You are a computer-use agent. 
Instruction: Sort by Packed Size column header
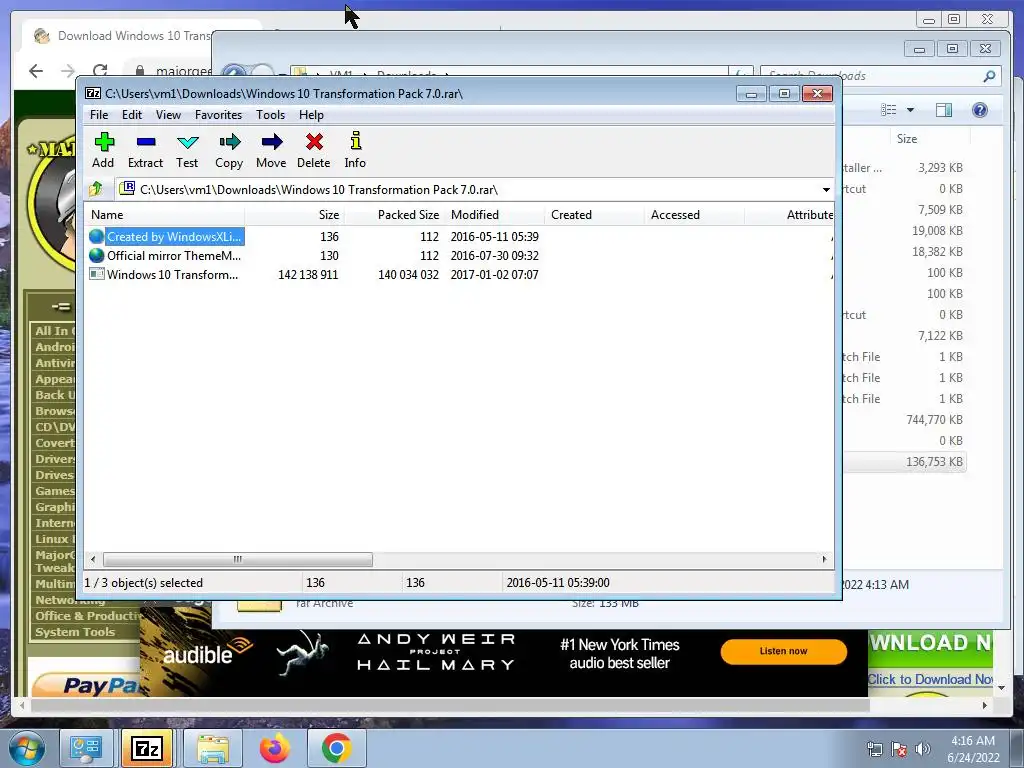(394, 215)
